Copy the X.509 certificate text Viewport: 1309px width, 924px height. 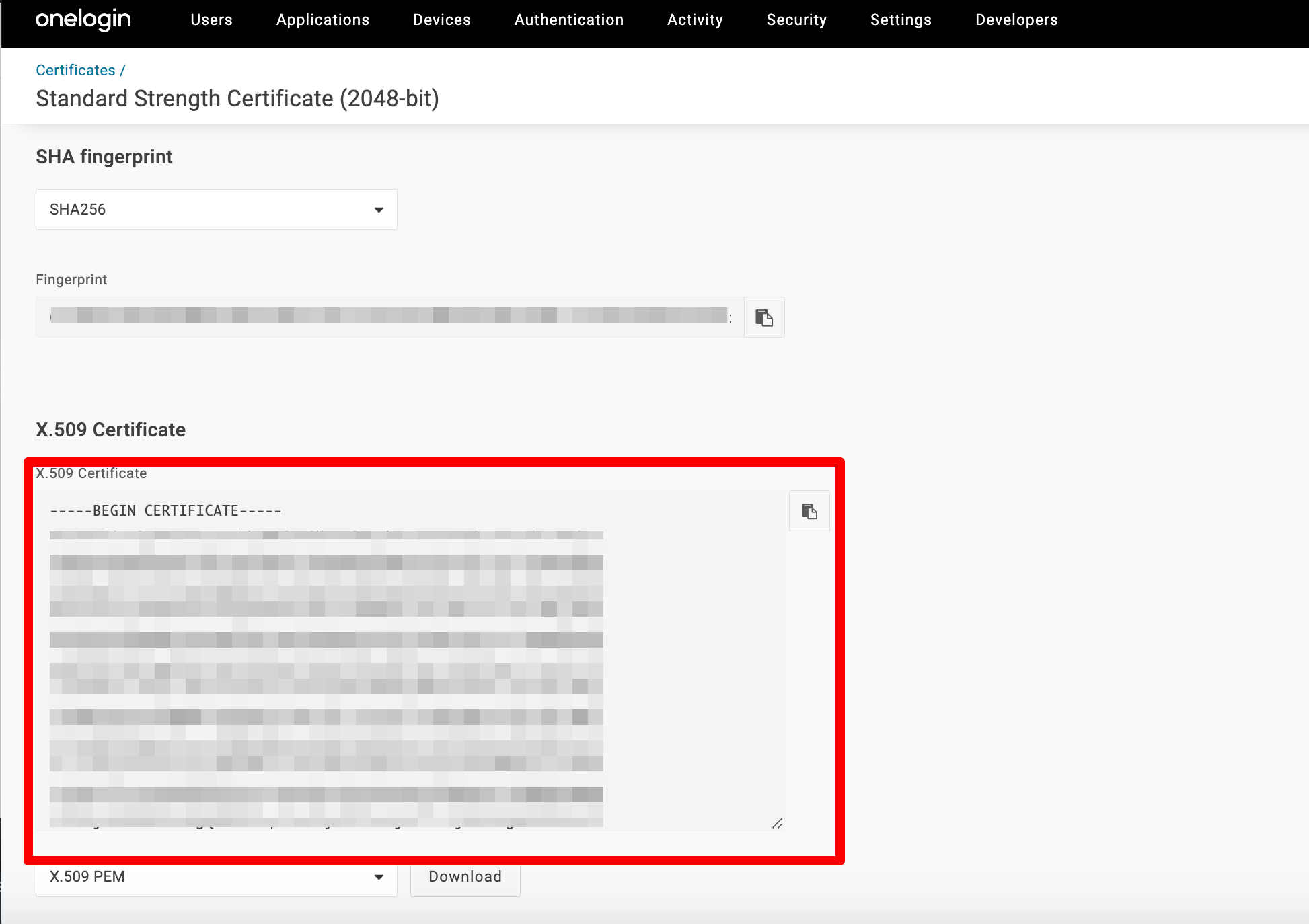tap(809, 512)
